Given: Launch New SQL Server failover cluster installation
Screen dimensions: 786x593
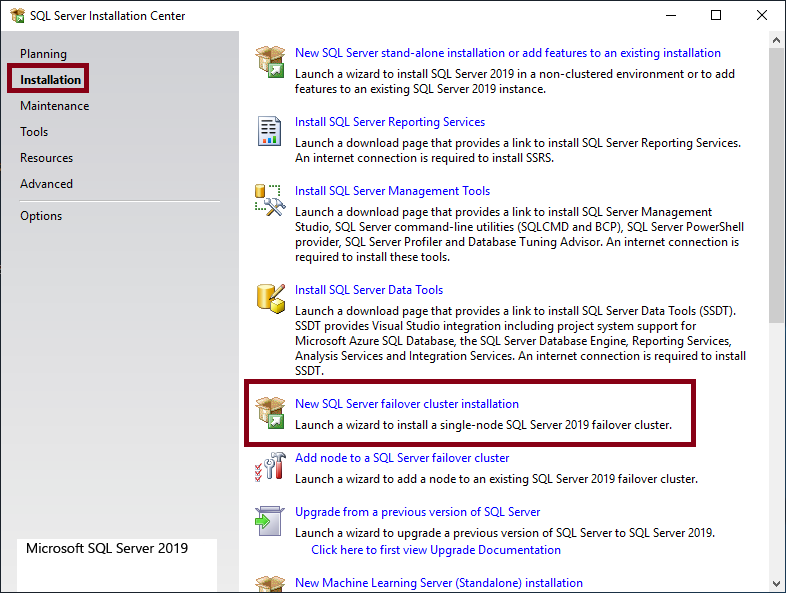Looking at the screenshot, I should pos(407,404).
